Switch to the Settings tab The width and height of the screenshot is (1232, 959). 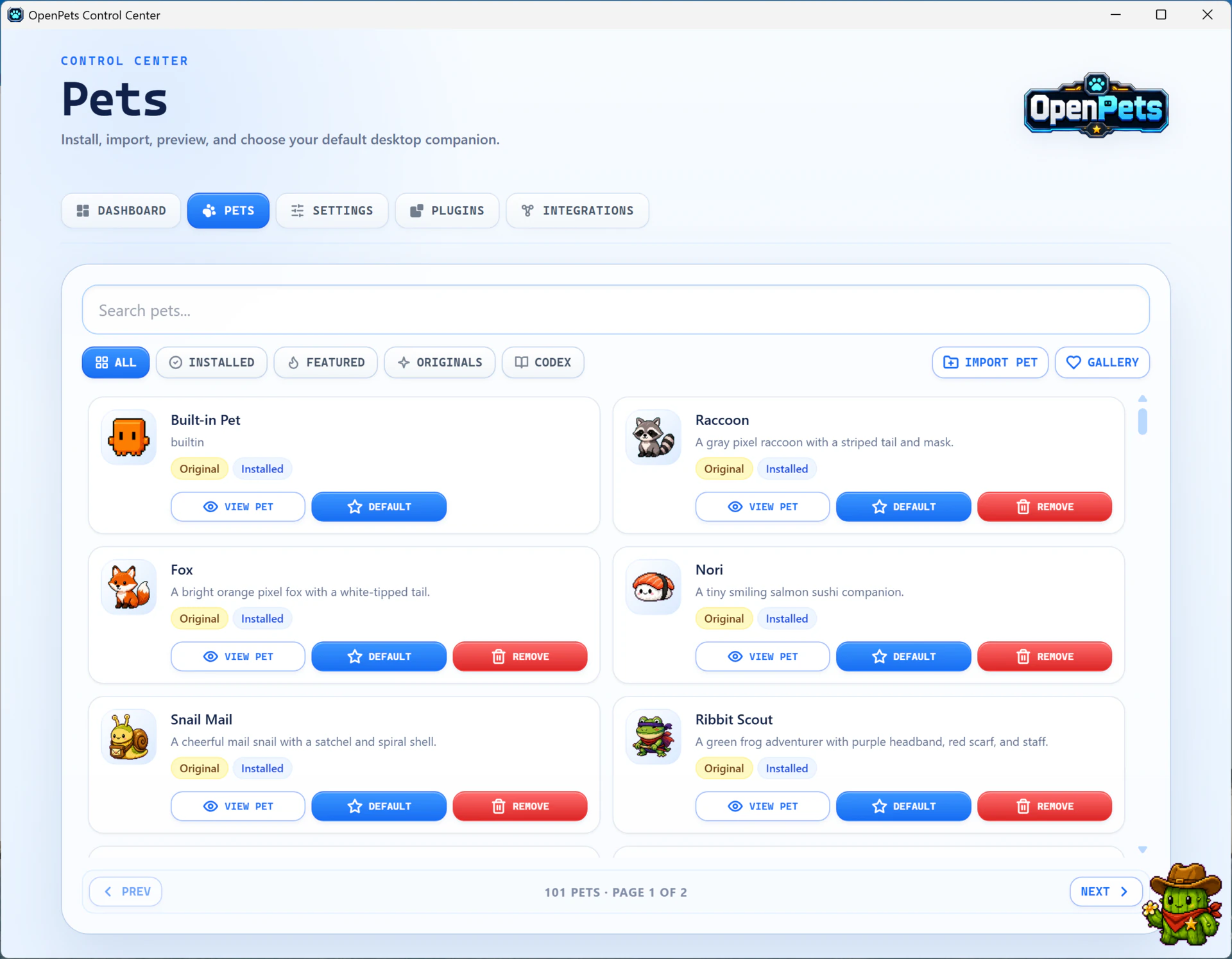(332, 211)
